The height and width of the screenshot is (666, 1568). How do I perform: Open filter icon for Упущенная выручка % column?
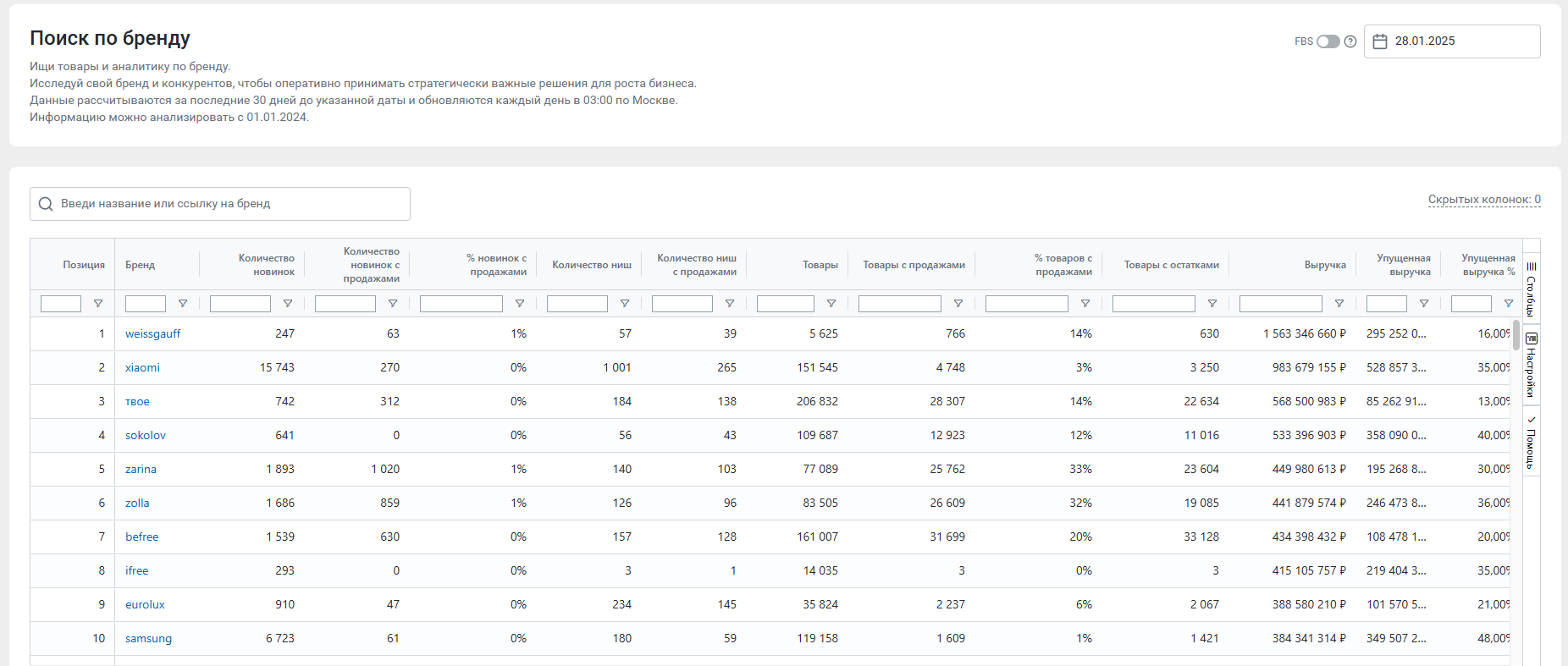(x=1509, y=304)
